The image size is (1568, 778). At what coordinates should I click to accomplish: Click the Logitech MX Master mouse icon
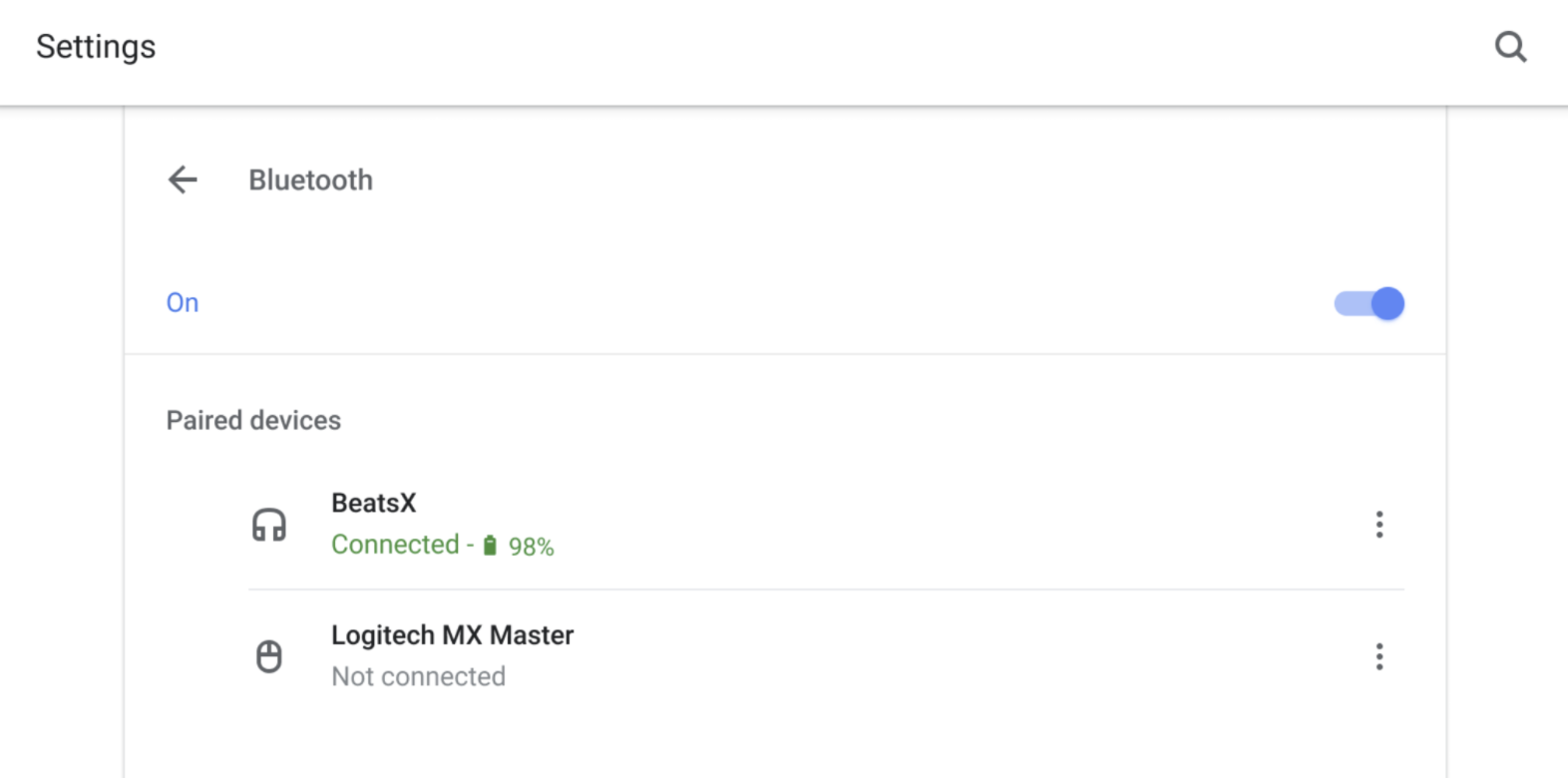pos(269,656)
